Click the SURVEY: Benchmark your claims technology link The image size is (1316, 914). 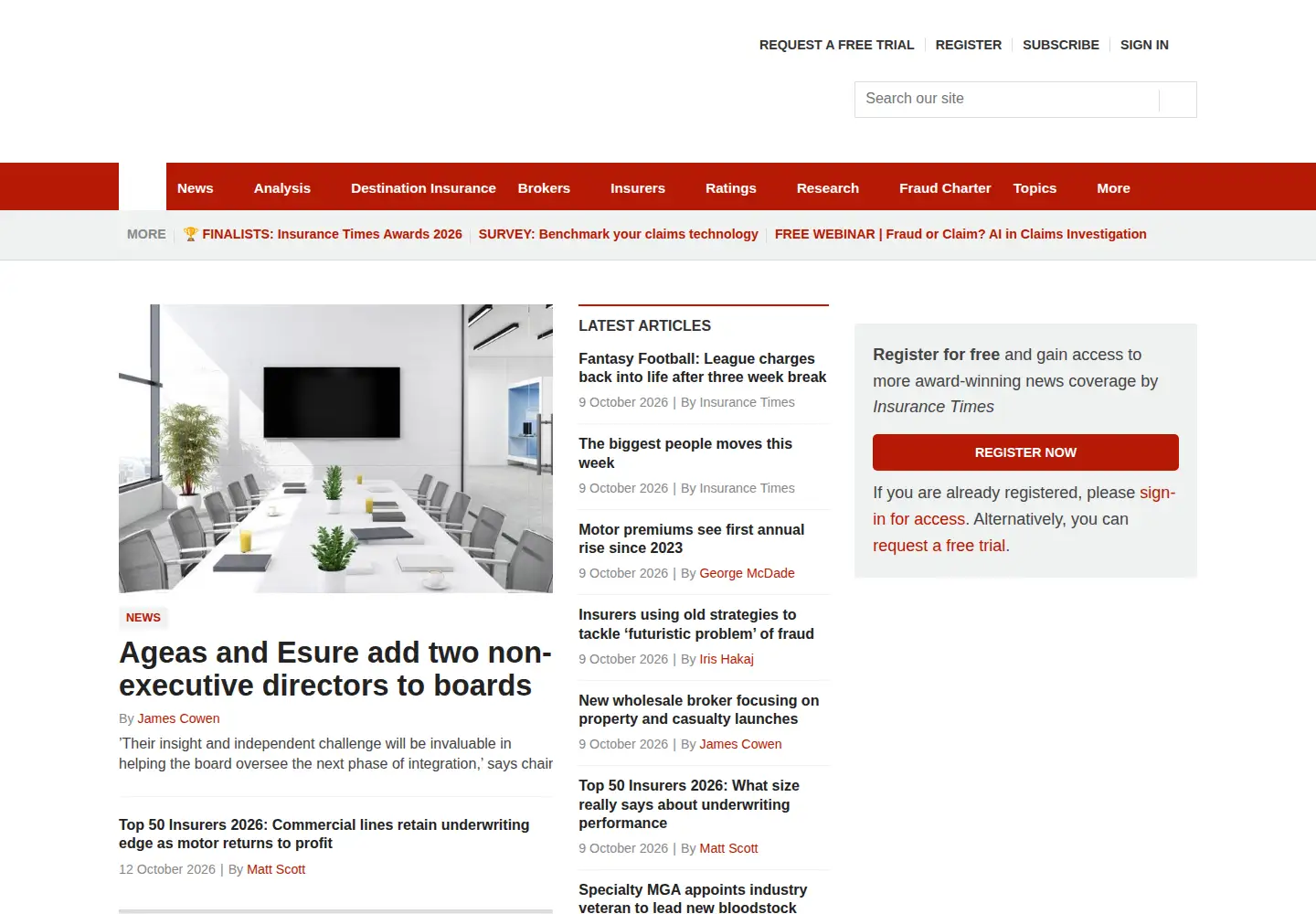point(619,234)
